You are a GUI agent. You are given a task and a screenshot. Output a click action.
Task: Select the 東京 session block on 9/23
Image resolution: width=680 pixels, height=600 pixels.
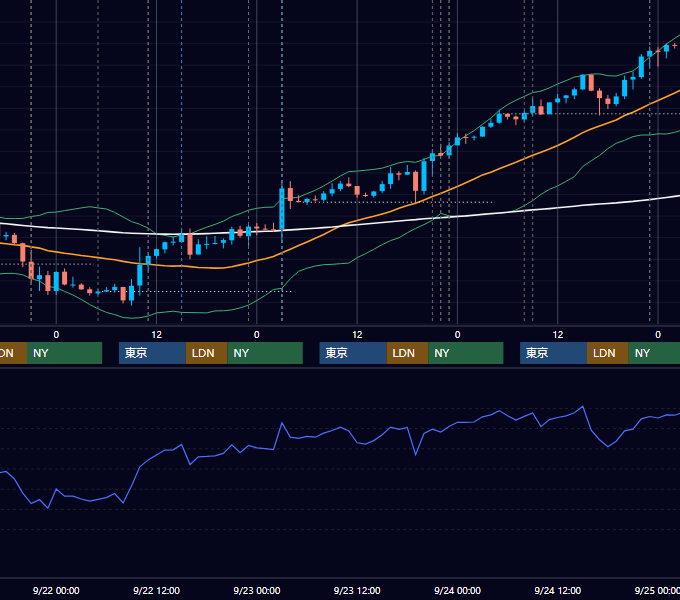353,353
